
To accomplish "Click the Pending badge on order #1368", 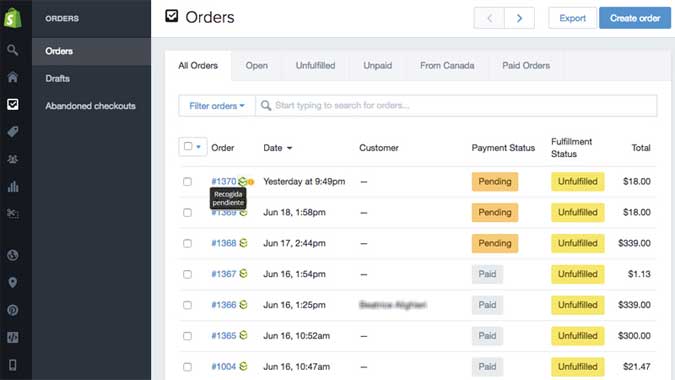I will click(495, 243).
